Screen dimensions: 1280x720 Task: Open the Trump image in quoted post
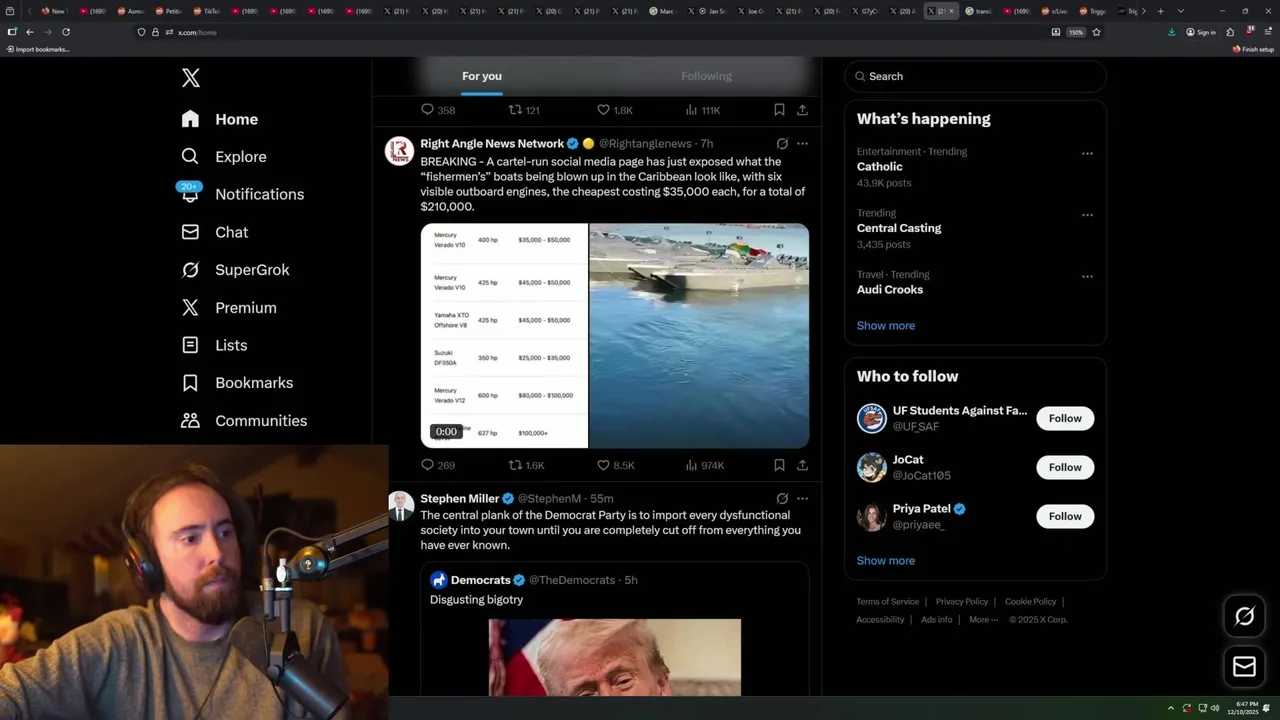615,657
